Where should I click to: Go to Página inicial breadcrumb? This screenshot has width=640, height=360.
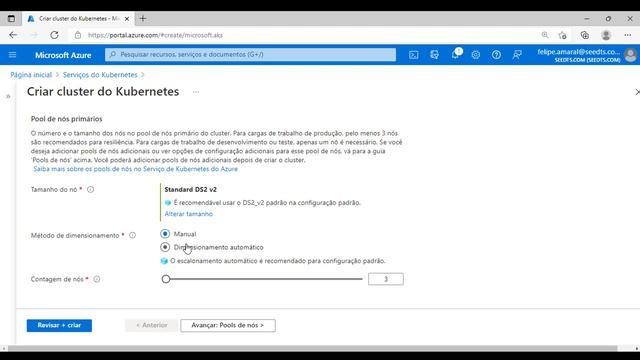coord(31,75)
